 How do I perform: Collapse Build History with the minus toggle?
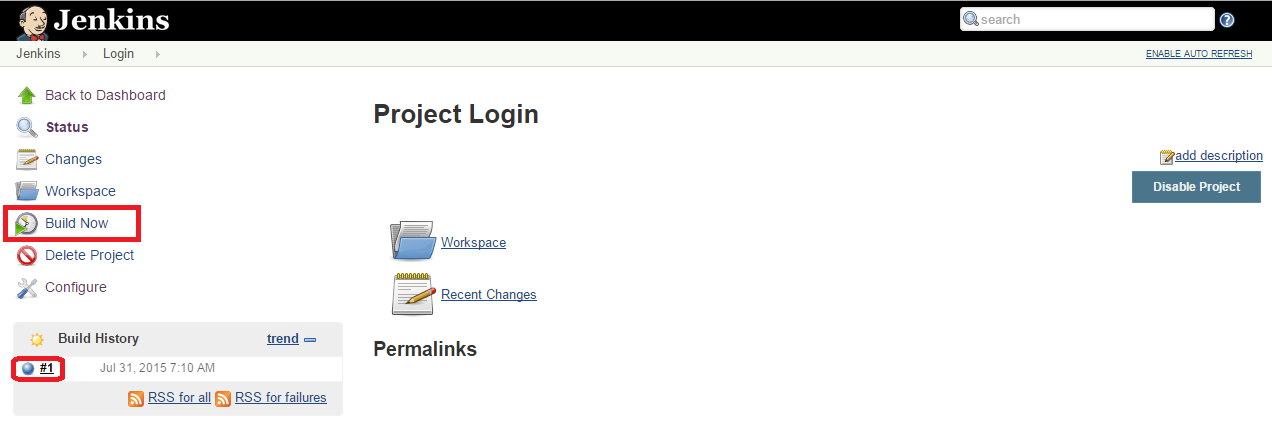click(310, 340)
